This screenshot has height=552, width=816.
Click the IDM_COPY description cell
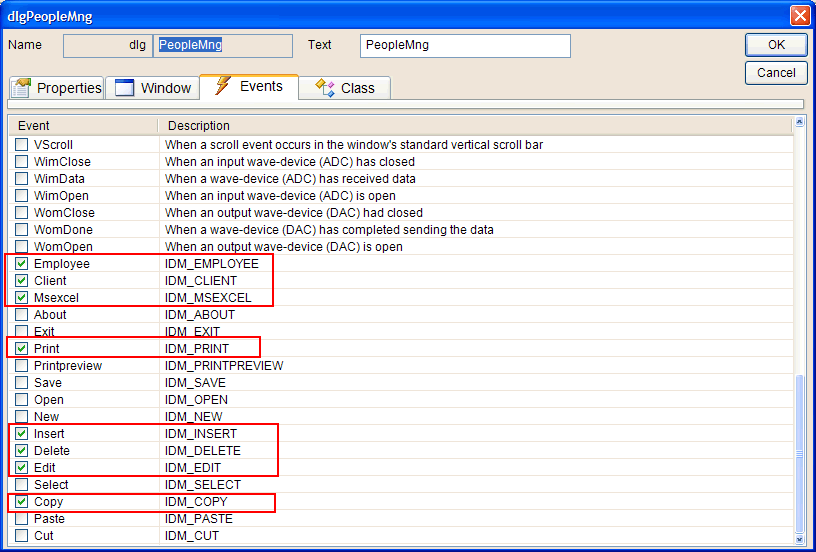tap(196, 502)
